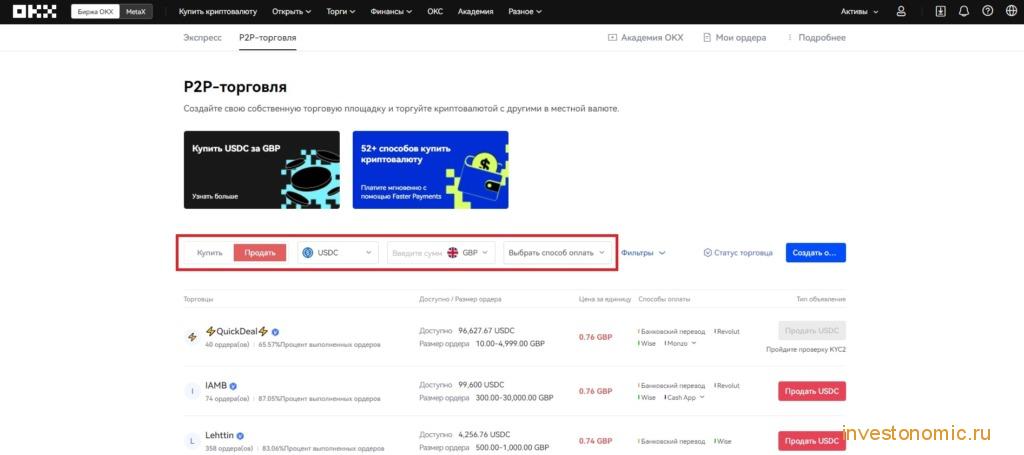This screenshot has width=1024, height=455.
Task: Expand more payment methods after Monzo
Action: [x=694, y=343]
